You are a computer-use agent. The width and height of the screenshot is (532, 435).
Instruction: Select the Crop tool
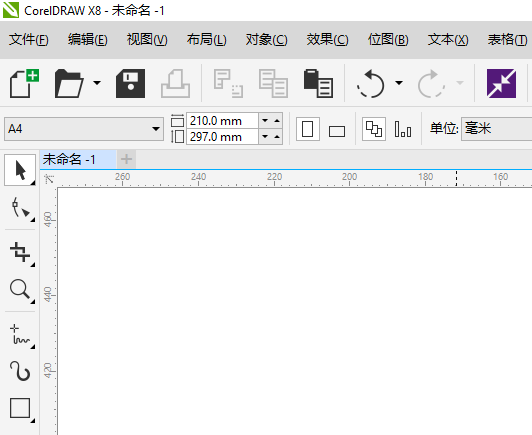[x=20, y=252]
